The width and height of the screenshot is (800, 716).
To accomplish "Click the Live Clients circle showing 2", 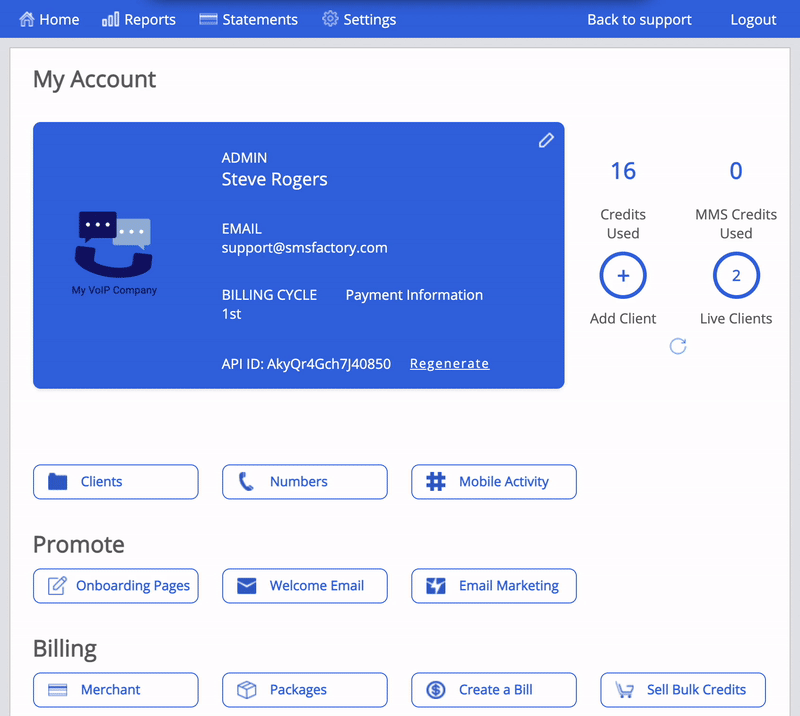I will (x=736, y=276).
